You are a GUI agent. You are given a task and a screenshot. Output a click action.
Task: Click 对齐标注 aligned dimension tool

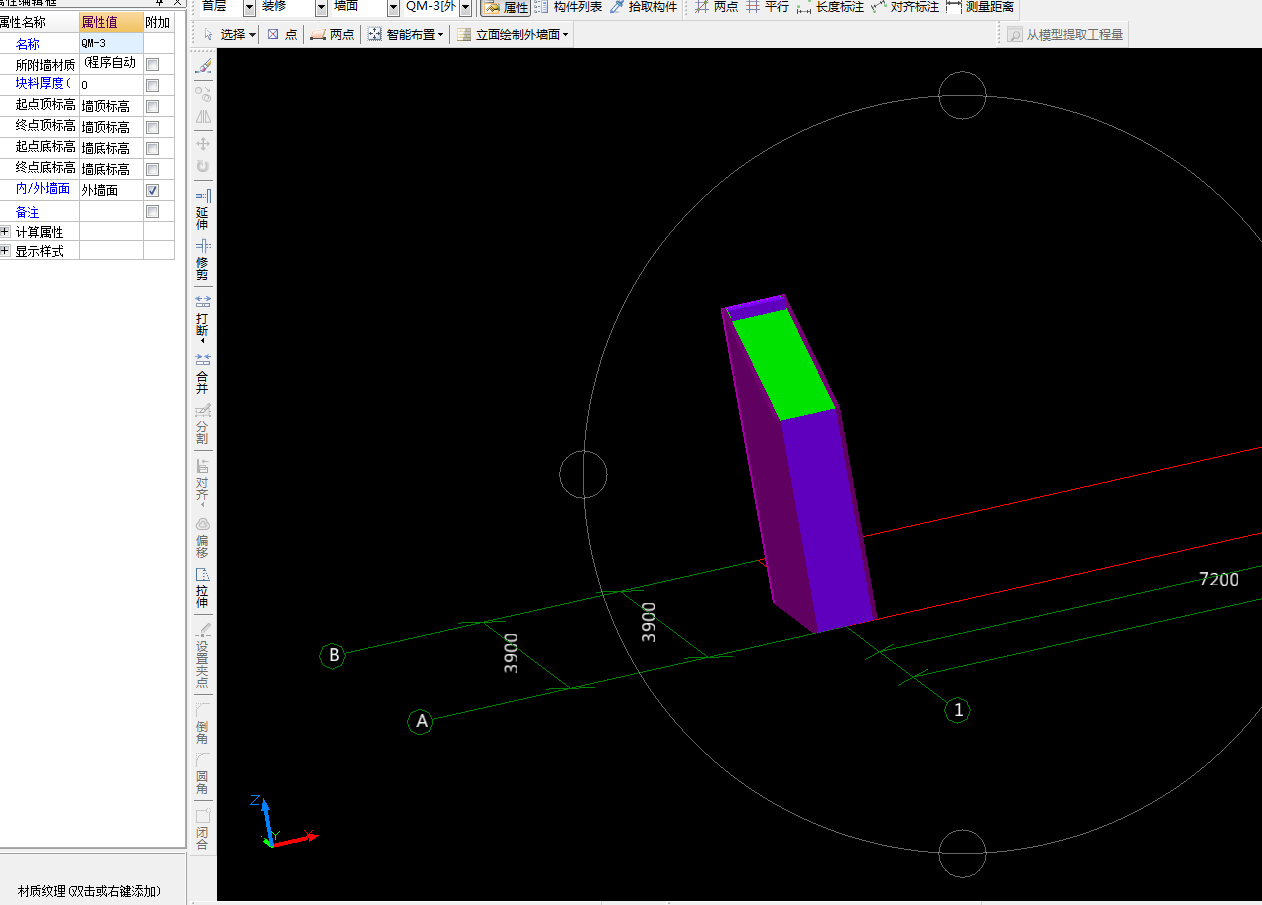point(905,7)
